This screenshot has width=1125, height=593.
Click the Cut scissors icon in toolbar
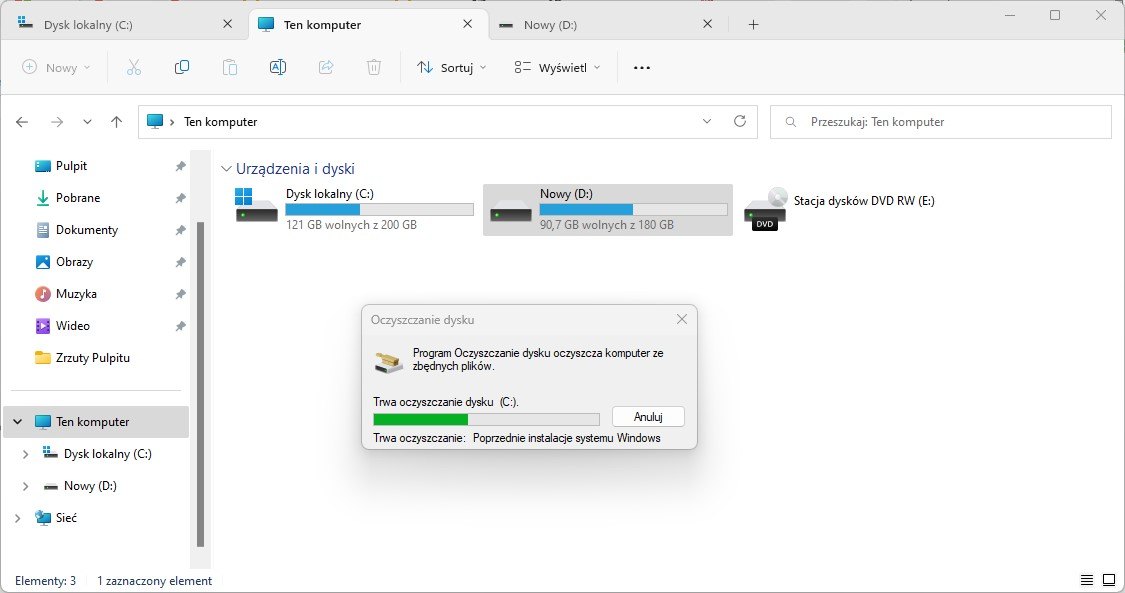coord(133,67)
